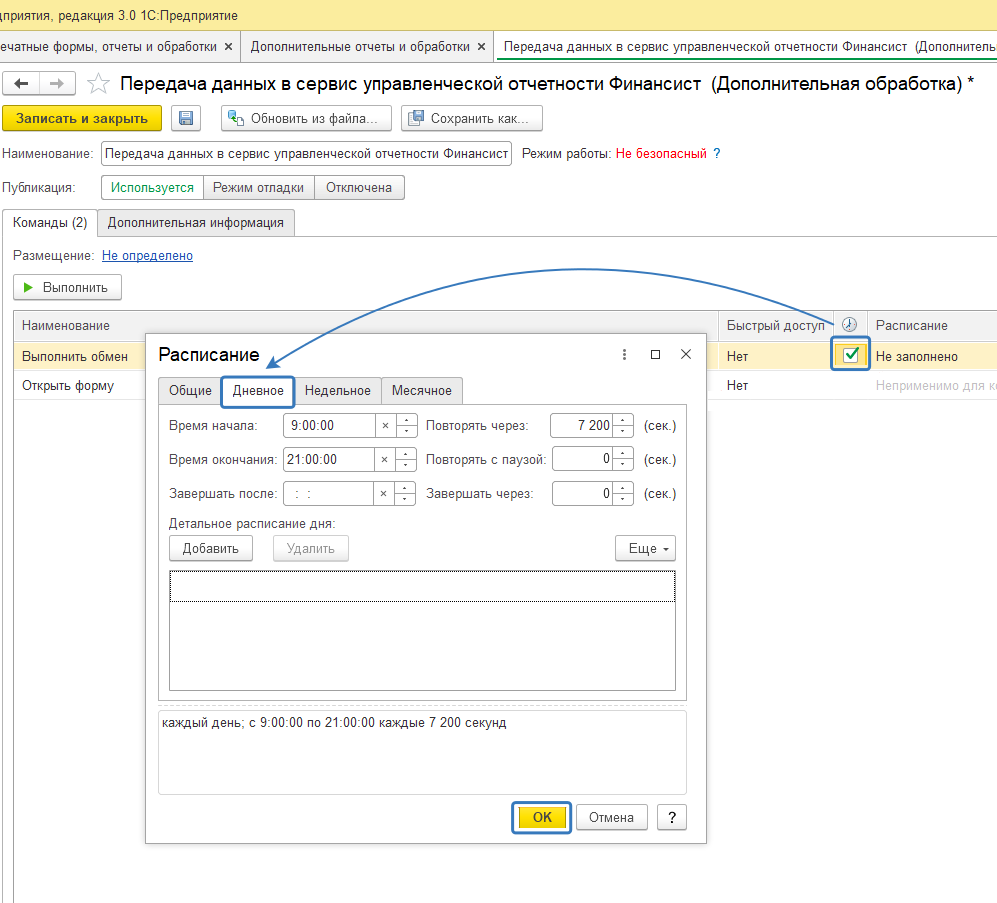Viewport: 997px width, 903px height.
Task: Set publication to Режим отладки
Action: pyautogui.click(x=259, y=188)
